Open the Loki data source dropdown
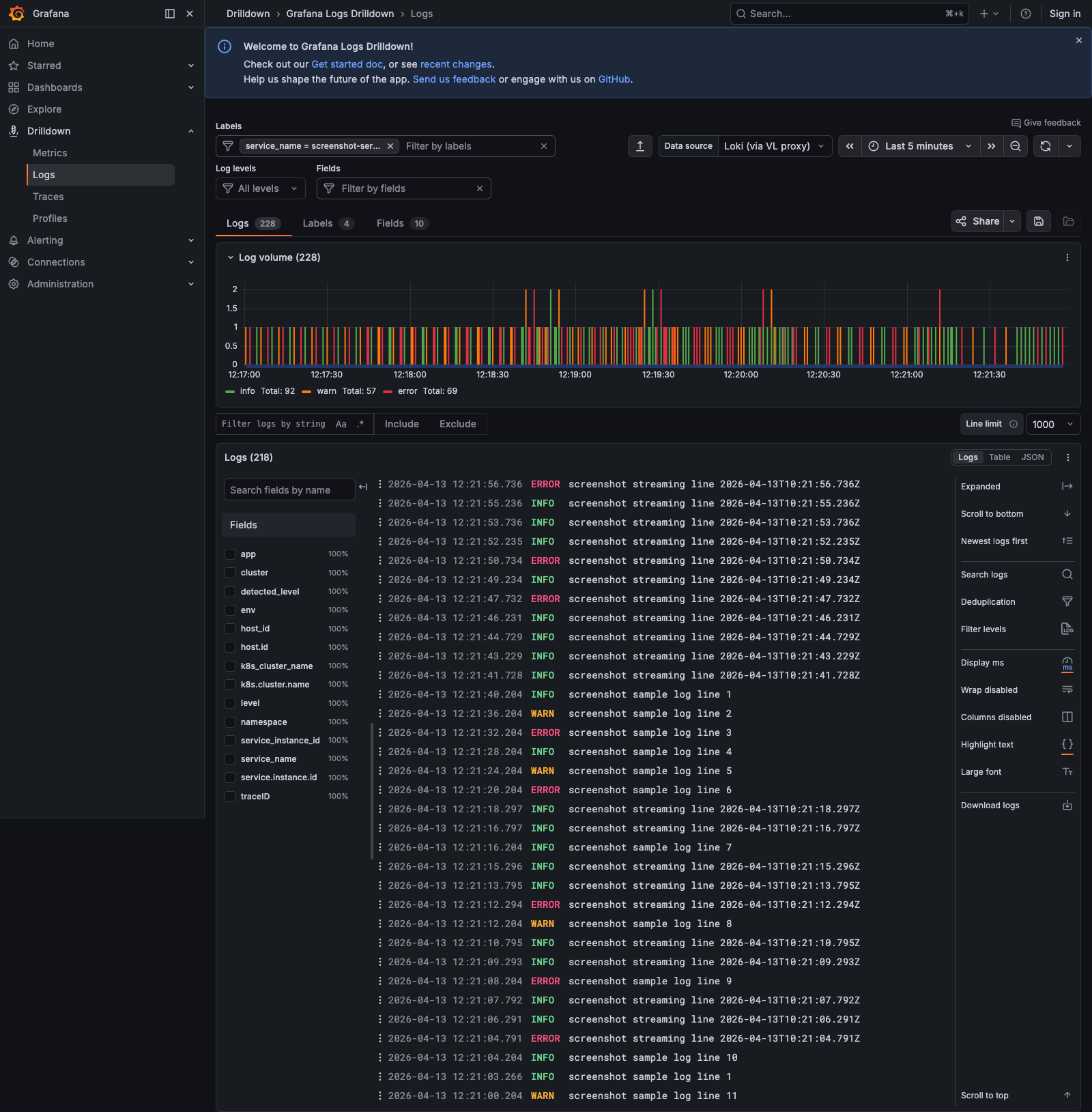The width and height of the screenshot is (1092, 1112). click(x=775, y=146)
